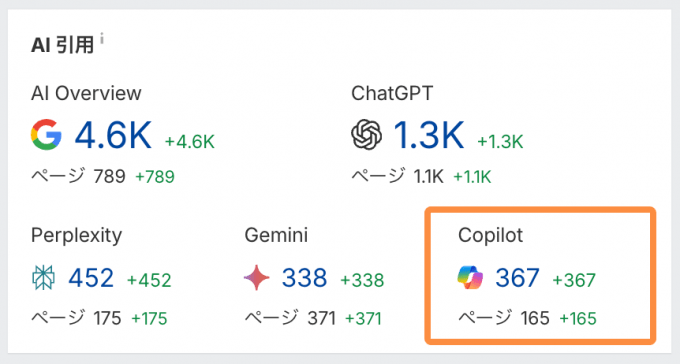Click the Copilot logo icon
The height and width of the screenshot is (364, 680).
470,278
